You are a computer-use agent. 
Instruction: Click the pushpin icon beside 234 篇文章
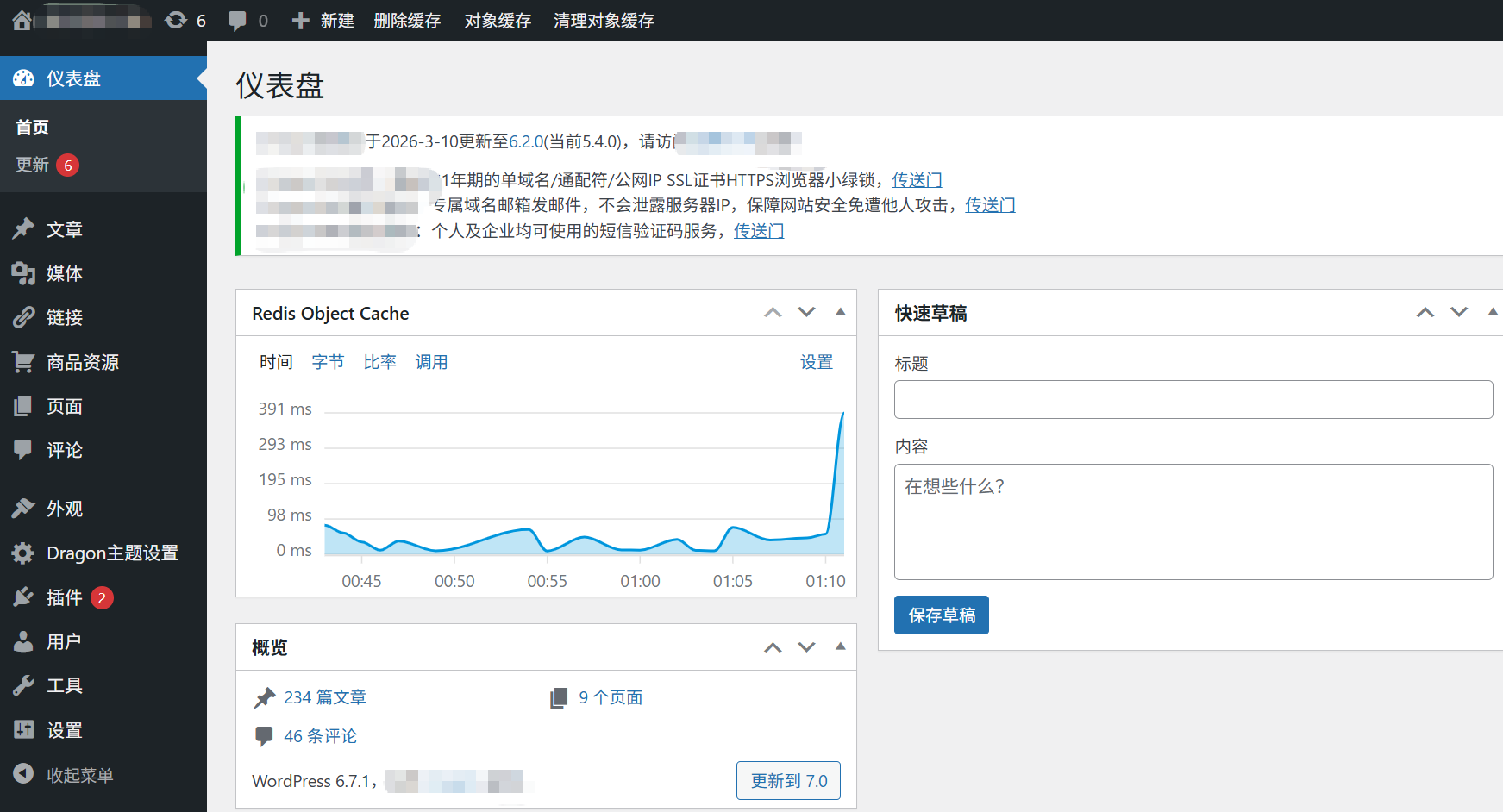pos(265,697)
